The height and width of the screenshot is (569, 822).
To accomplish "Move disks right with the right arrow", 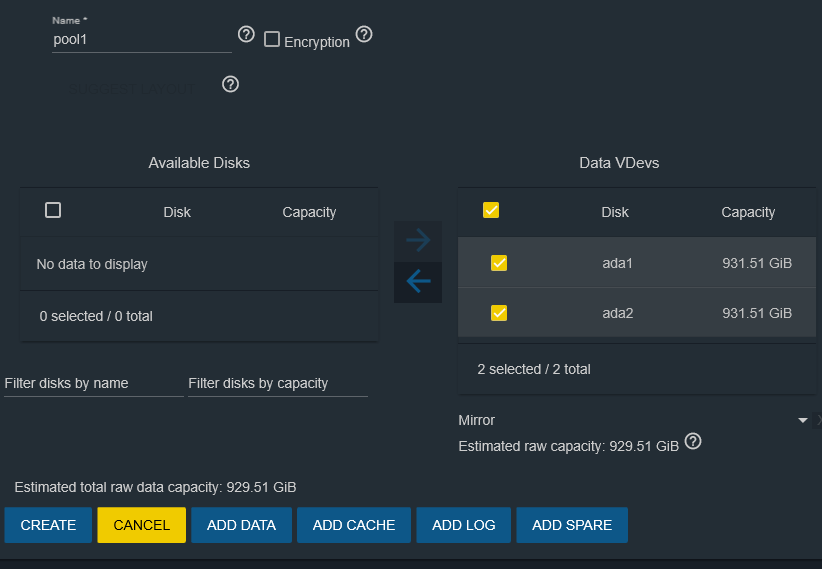I will coord(418,241).
